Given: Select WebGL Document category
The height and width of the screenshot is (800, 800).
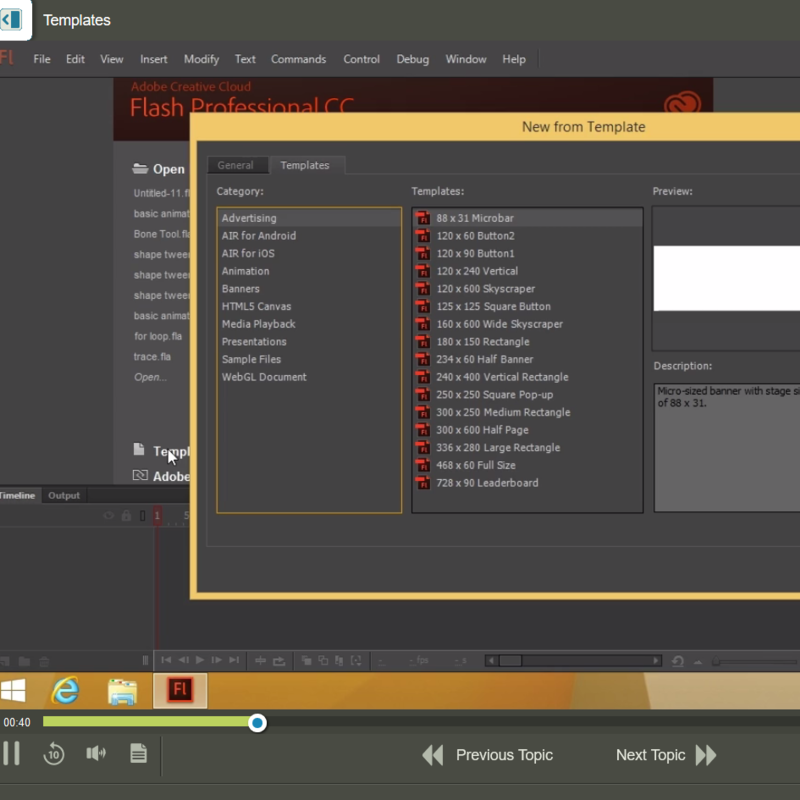Looking at the screenshot, I should coord(309,377).
